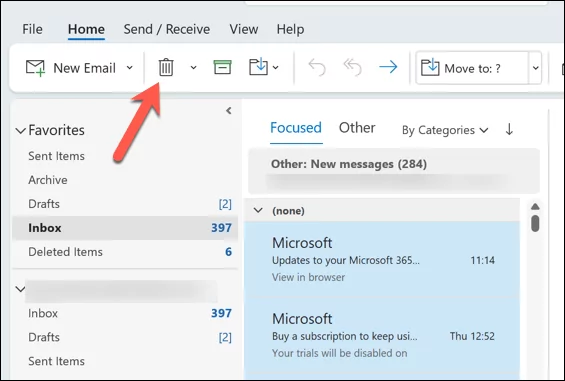565x381 pixels.
Task: Click the message list scrollbar thumb
Action: (535, 223)
